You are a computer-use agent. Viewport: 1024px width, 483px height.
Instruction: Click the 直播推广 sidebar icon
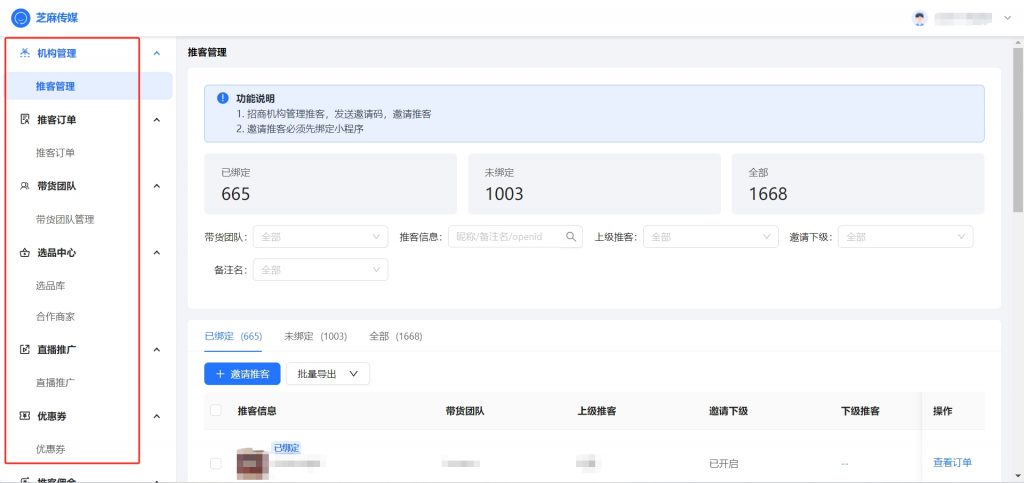pos(25,350)
